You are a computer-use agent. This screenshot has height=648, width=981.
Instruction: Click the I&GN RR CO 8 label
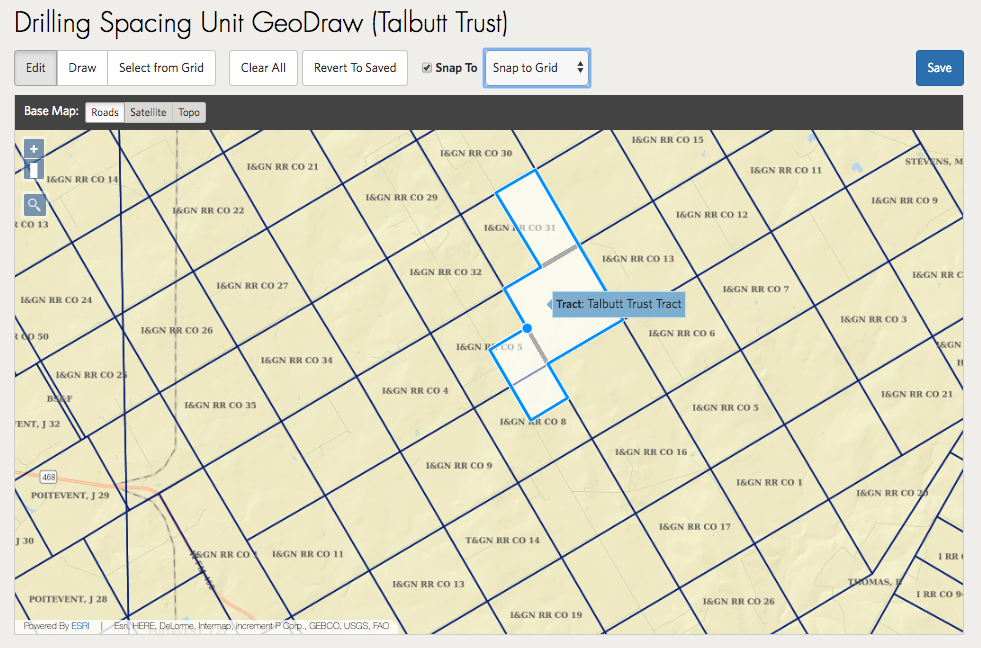coord(533,422)
